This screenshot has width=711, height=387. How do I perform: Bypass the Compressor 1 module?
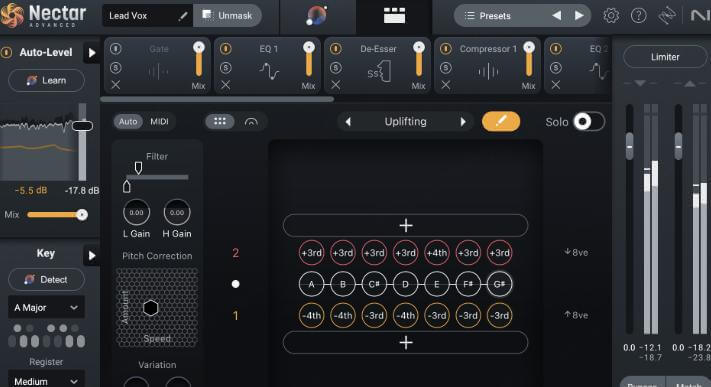446,49
